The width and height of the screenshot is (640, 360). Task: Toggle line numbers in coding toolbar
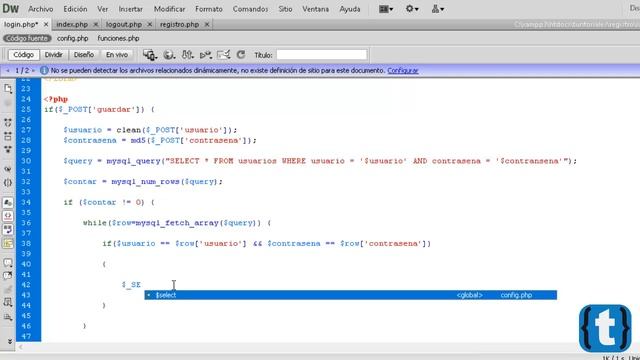pos(8,202)
